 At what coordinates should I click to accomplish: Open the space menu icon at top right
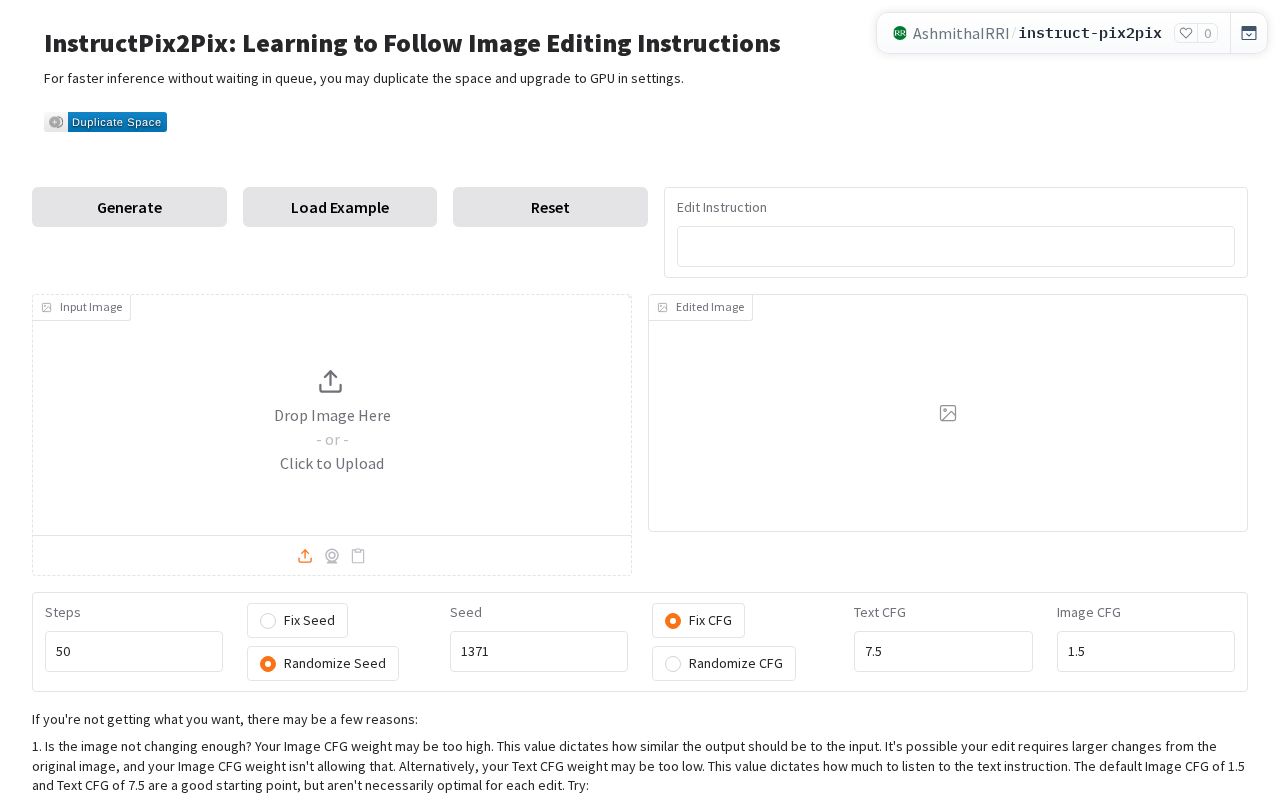tap(1249, 33)
